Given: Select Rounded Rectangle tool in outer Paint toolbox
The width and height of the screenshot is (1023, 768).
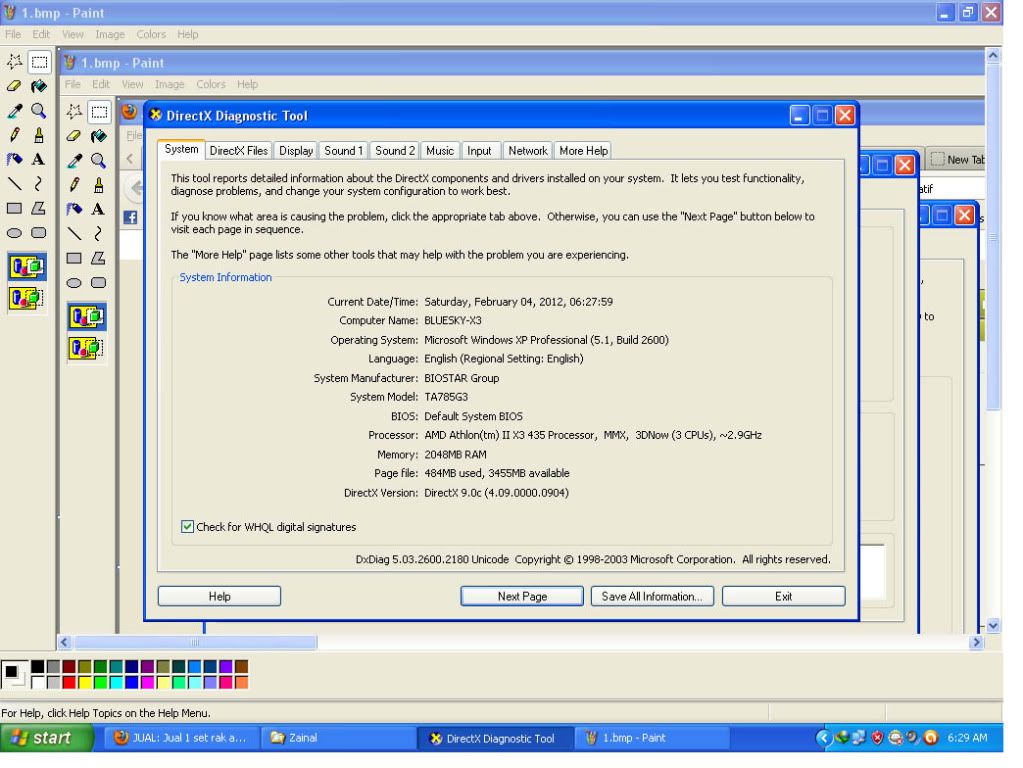Looking at the screenshot, I should click(39, 233).
